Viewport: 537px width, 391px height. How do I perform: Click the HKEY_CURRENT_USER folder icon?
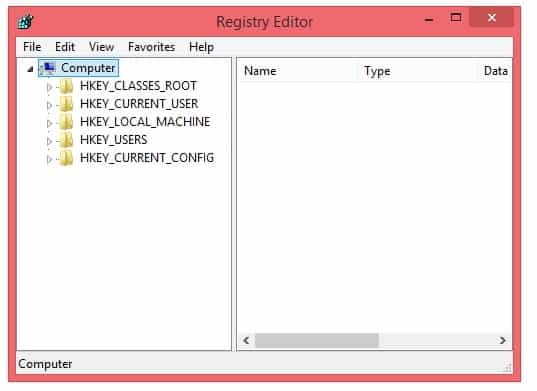tap(66, 104)
